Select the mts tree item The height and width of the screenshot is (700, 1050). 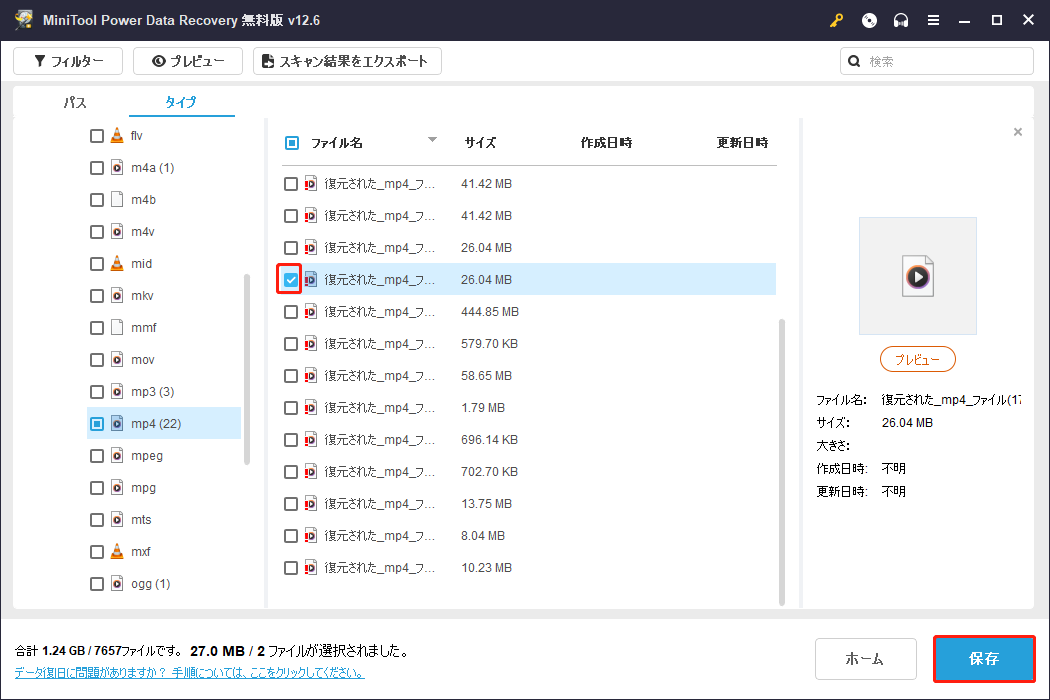click(x=141, y=520)
